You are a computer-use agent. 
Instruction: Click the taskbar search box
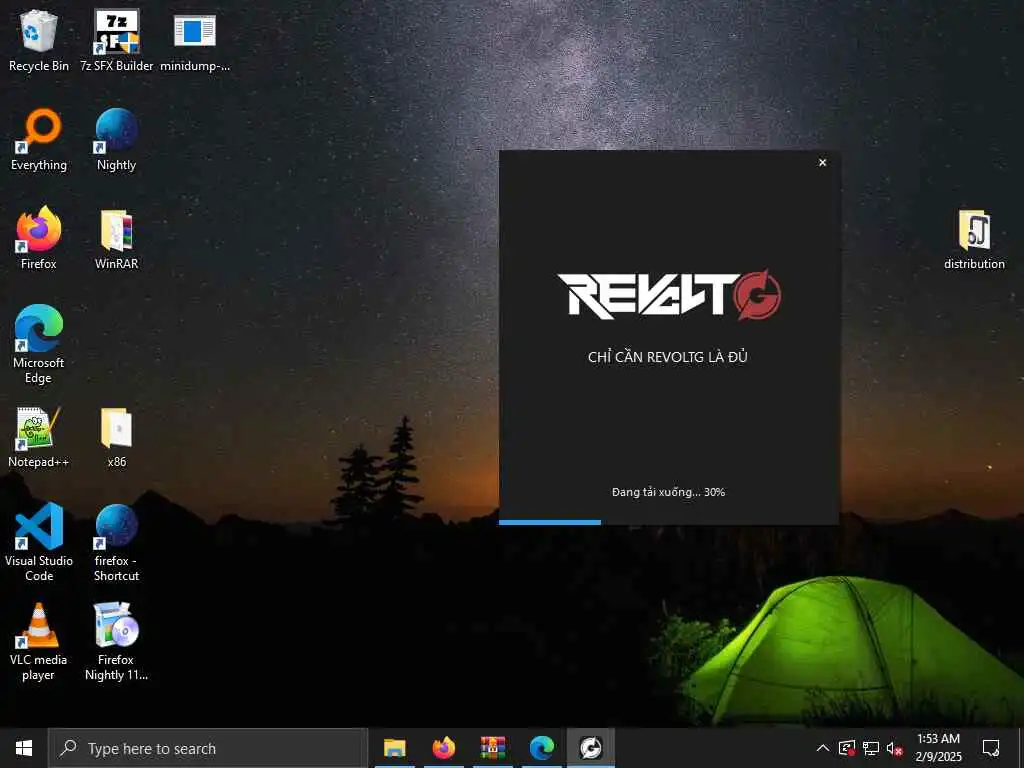(x=208, y=748)
